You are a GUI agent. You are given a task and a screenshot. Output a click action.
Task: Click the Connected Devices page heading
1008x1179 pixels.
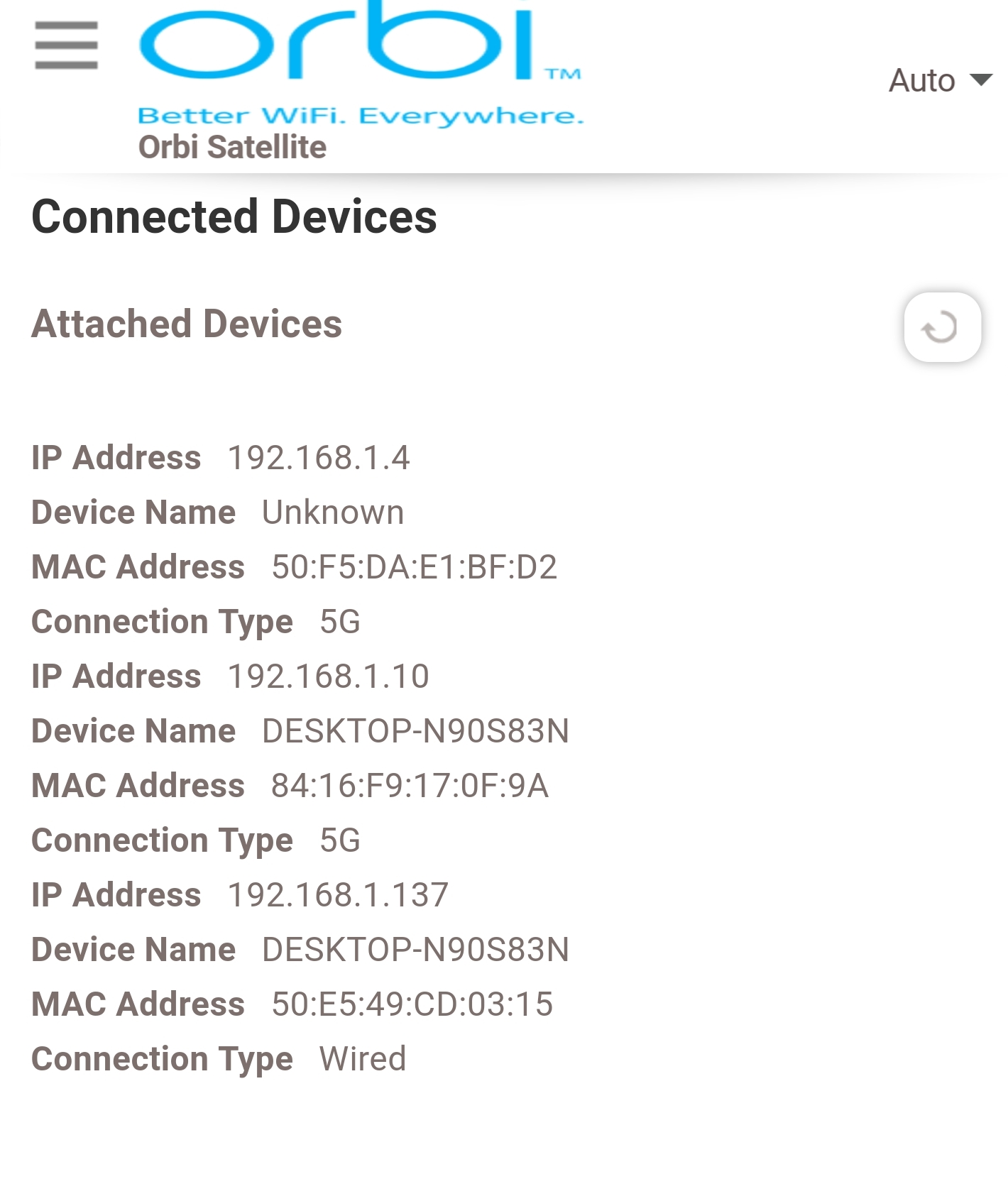point(234,216)
